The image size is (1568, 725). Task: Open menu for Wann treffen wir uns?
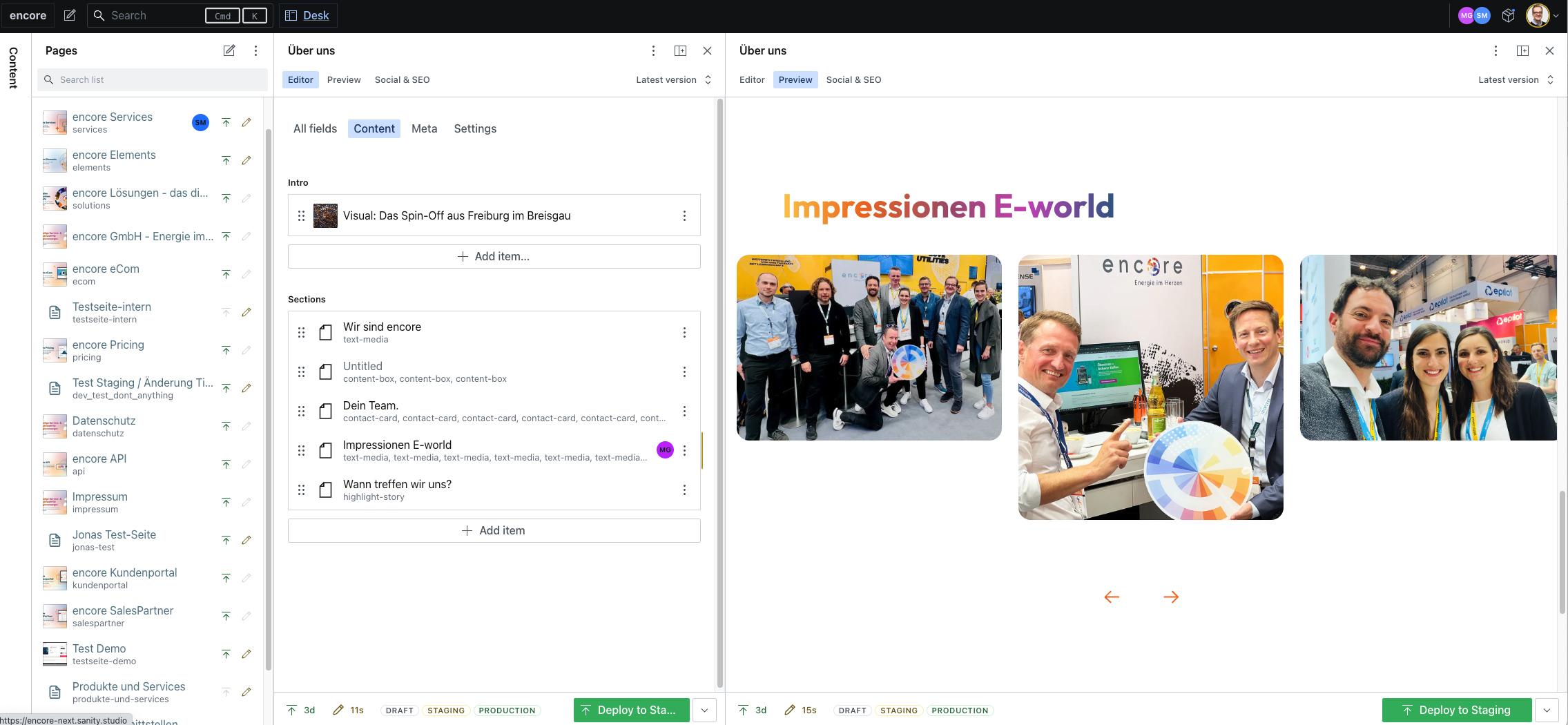point(684,490)
